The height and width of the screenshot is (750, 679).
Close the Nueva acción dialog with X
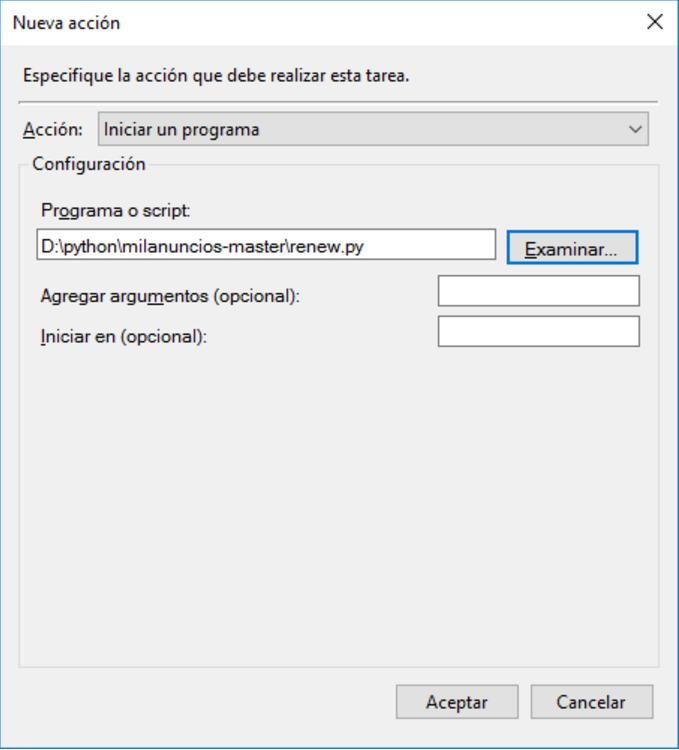point(655,22)
